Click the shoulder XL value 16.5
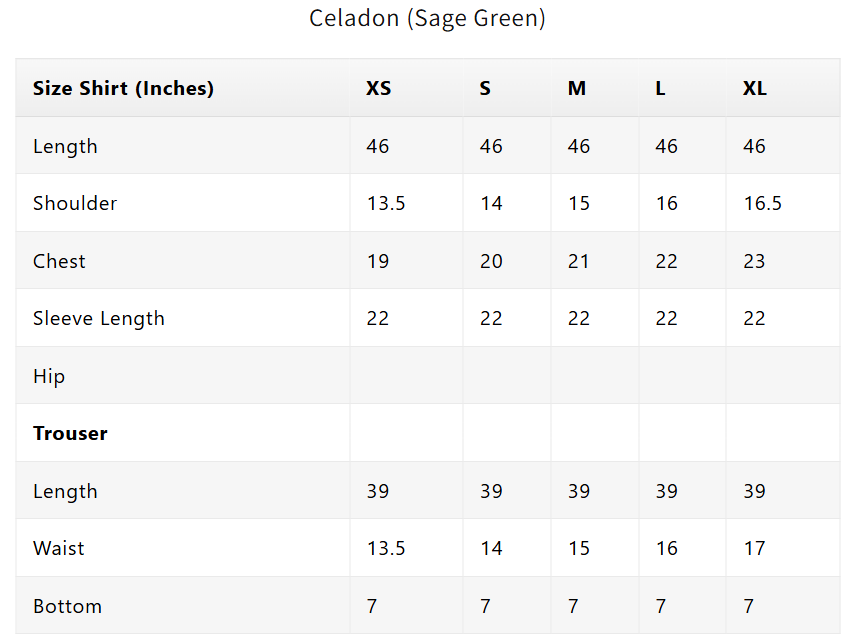This screenshot has height=641, width=855. point(762,203)
